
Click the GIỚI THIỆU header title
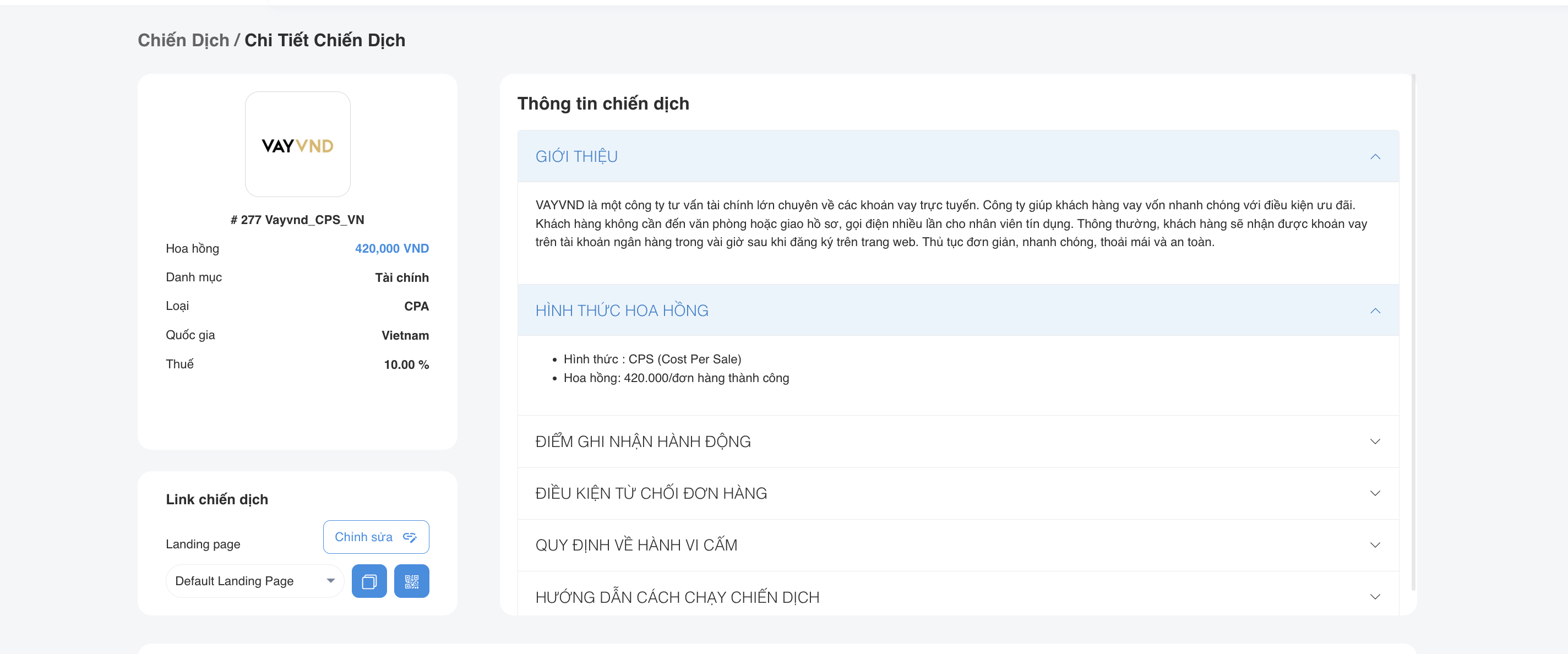(x=576, y=156)
